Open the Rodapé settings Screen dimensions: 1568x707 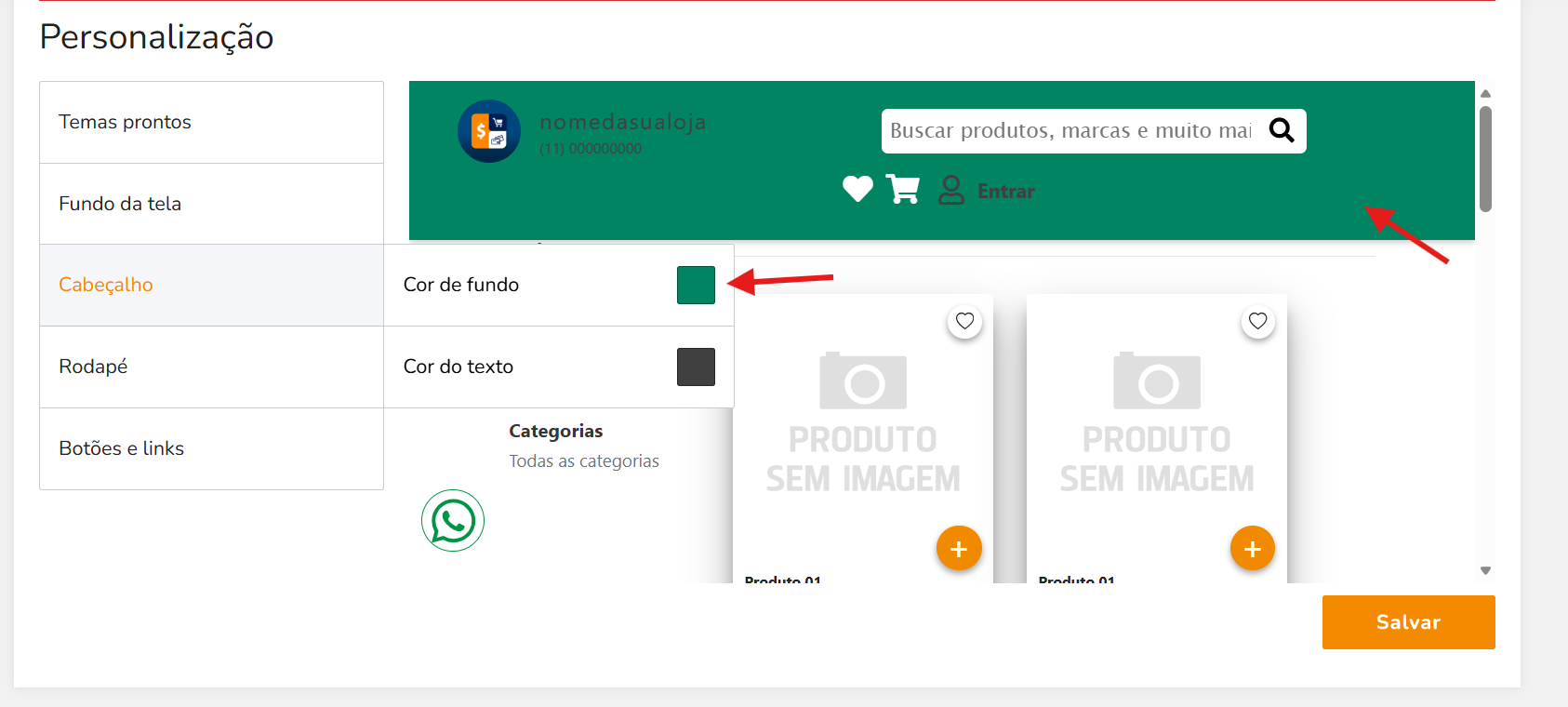pyautogui.click(x=211, y=367)
